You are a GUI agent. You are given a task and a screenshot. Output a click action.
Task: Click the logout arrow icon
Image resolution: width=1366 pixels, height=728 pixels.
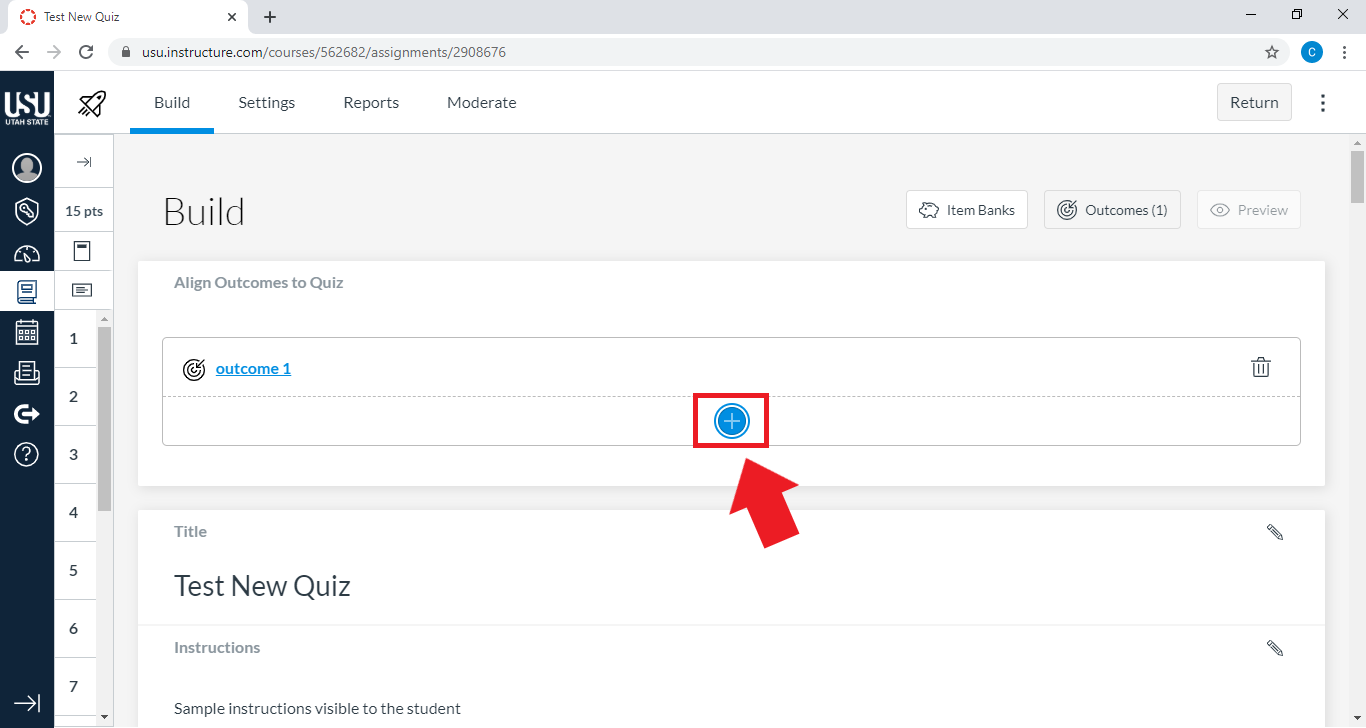pyautogui.click(x=27, y=413)
